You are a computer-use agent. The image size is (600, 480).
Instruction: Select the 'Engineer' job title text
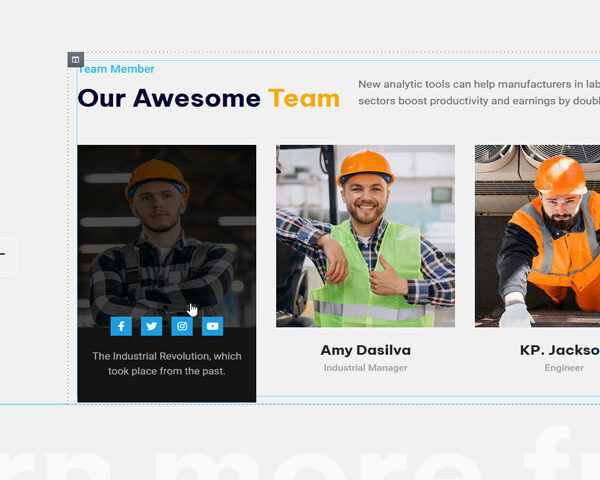point(564,368)
